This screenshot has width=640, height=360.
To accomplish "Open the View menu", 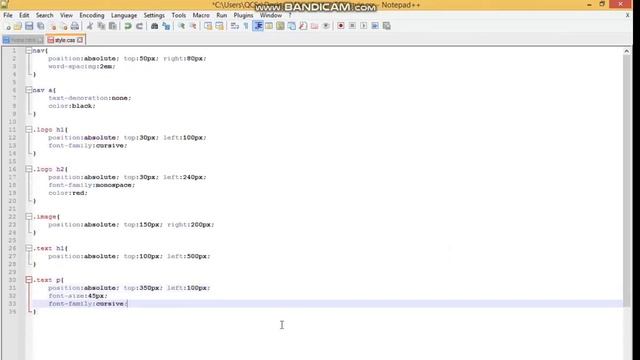I will [66, 15].
